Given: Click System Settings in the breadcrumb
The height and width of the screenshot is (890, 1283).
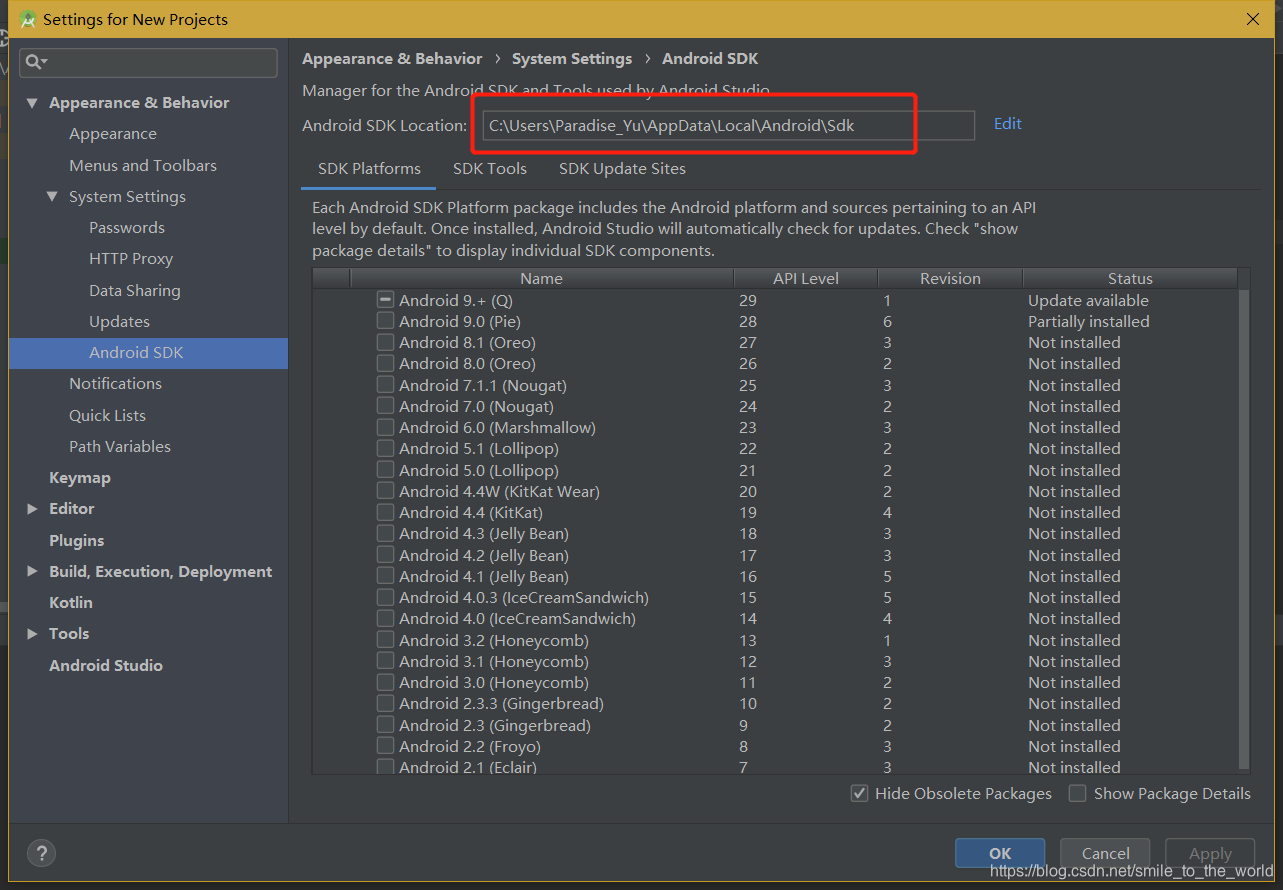Looking at the screenshot, I should [572, 59].
